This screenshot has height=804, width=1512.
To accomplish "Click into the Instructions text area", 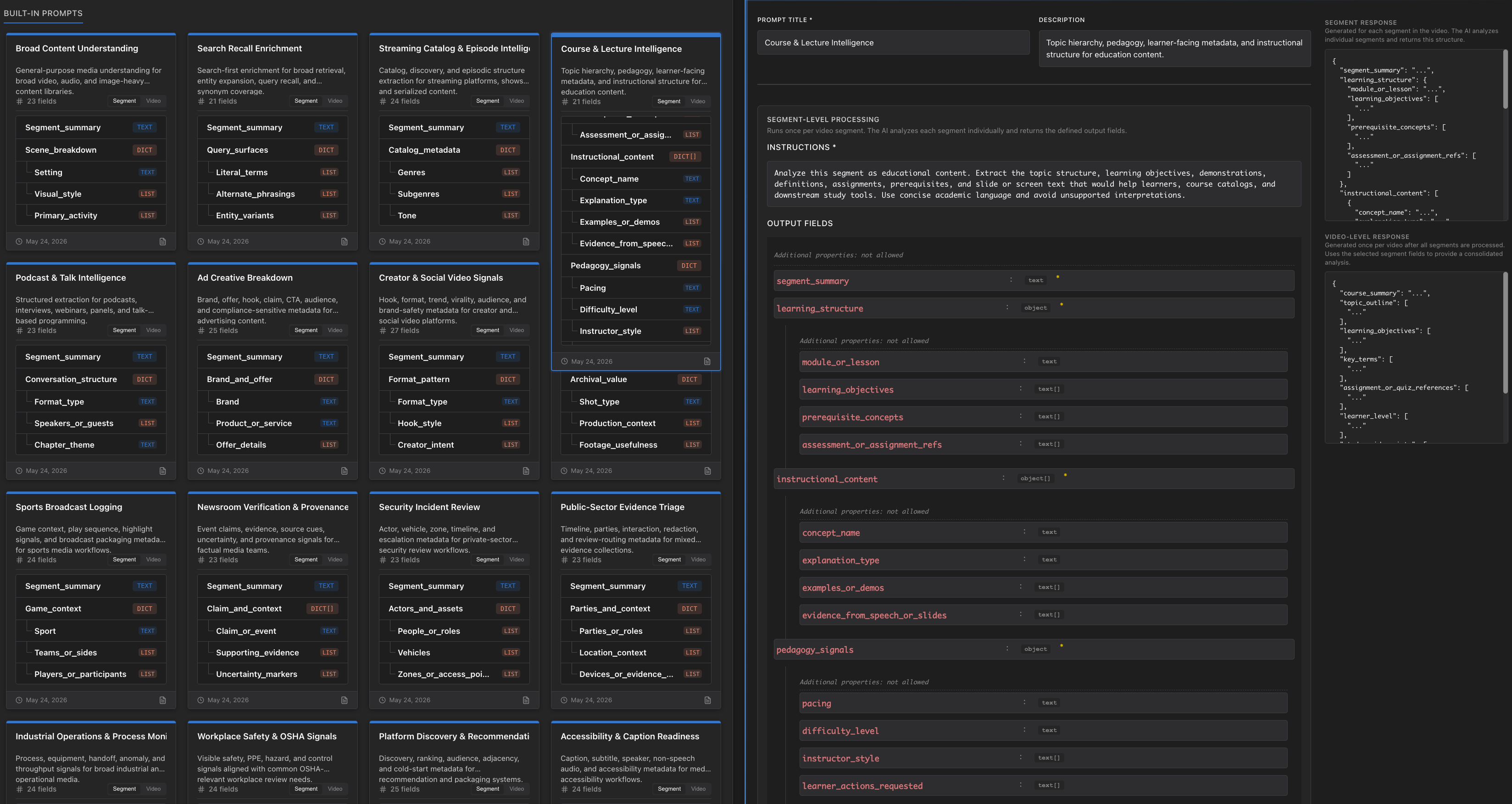I will click(1034, 184).
